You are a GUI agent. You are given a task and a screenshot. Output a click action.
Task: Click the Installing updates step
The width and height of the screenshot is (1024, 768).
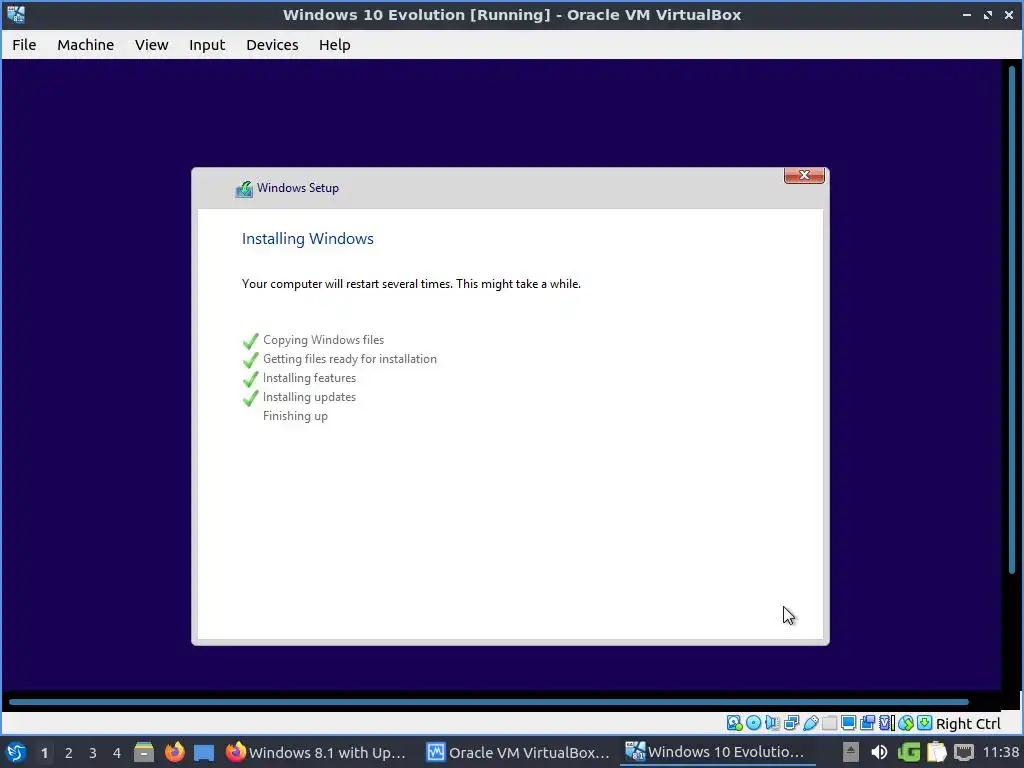(x=309, y=396)
